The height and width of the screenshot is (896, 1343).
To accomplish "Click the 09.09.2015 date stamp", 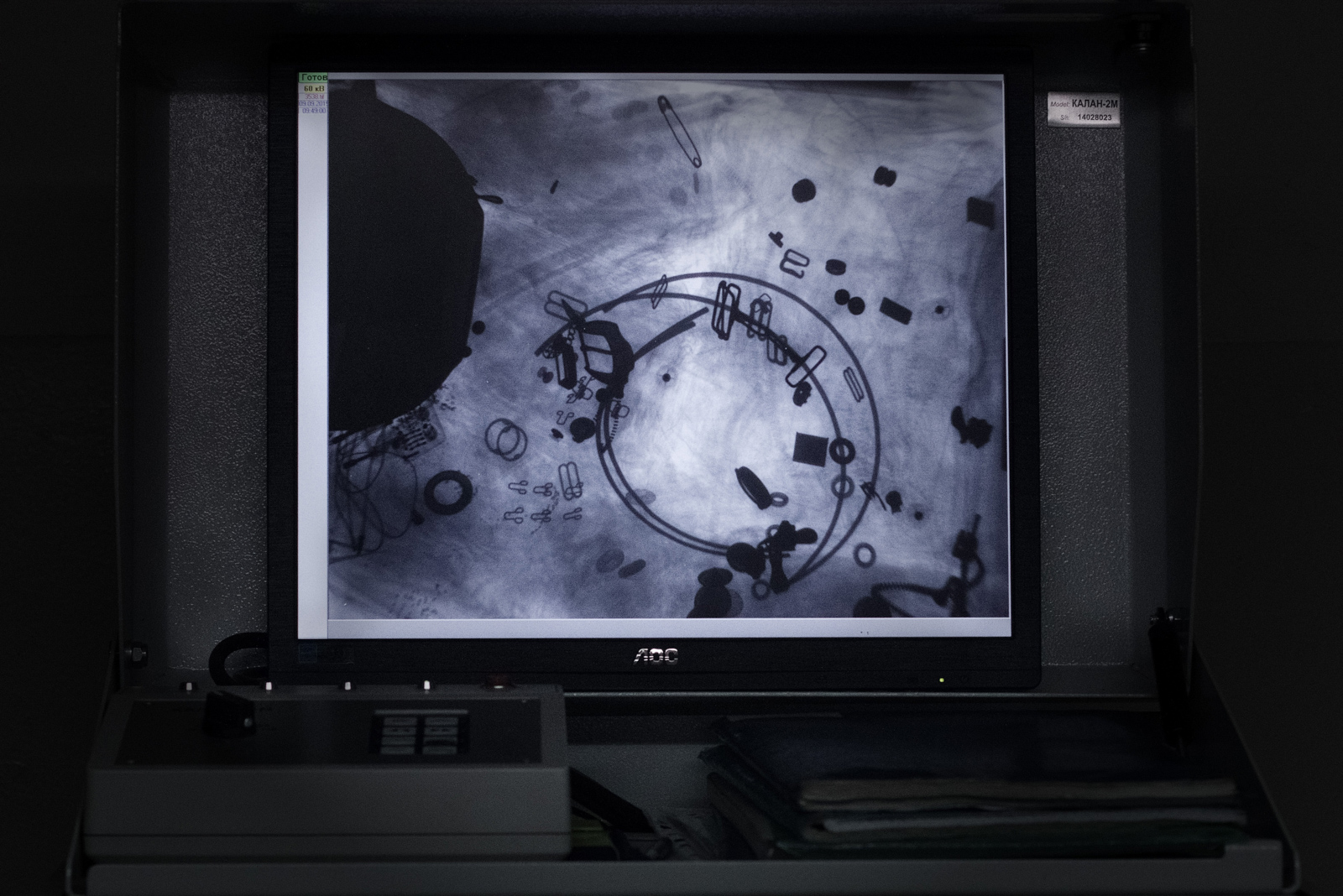I will pyautogui.click(x=314, y=103).
